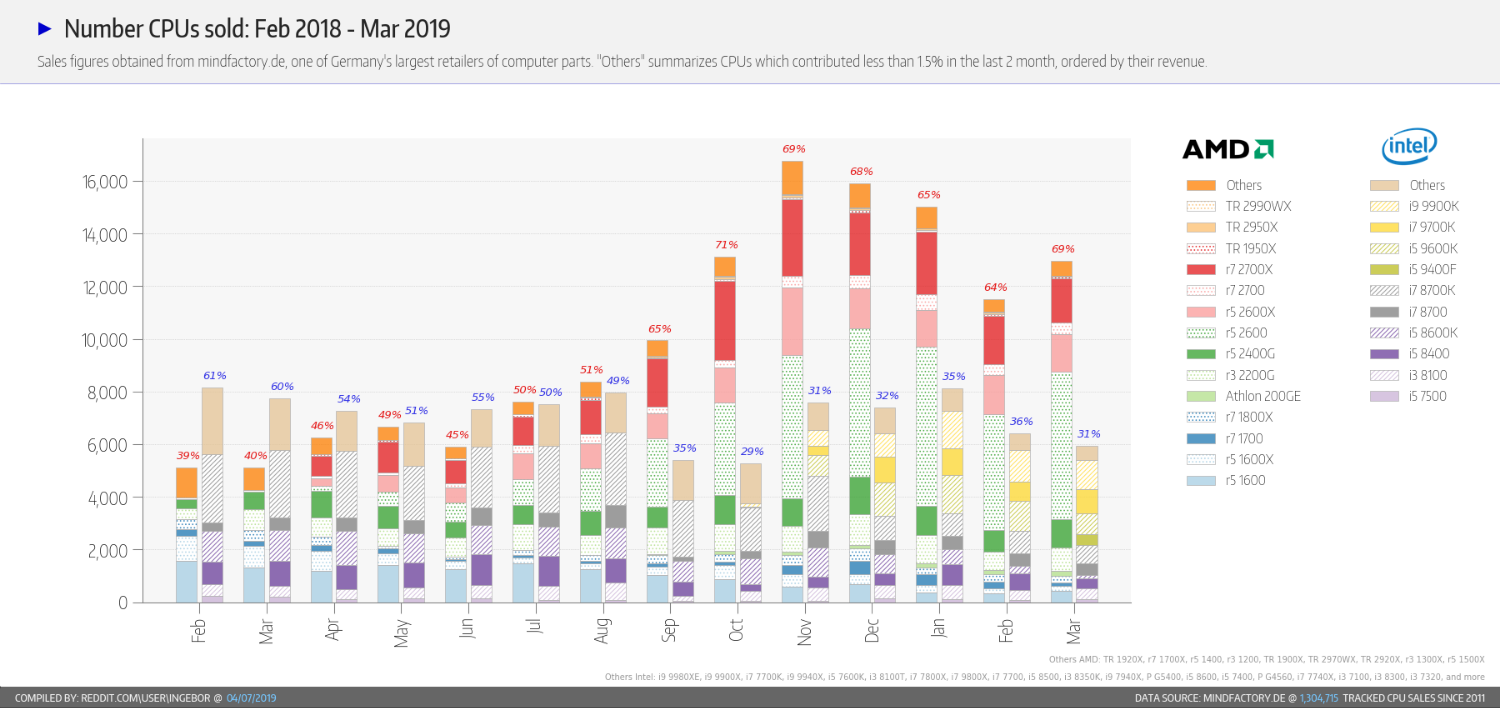Click the 16,000 y-axis tick label

click(105, 182)
